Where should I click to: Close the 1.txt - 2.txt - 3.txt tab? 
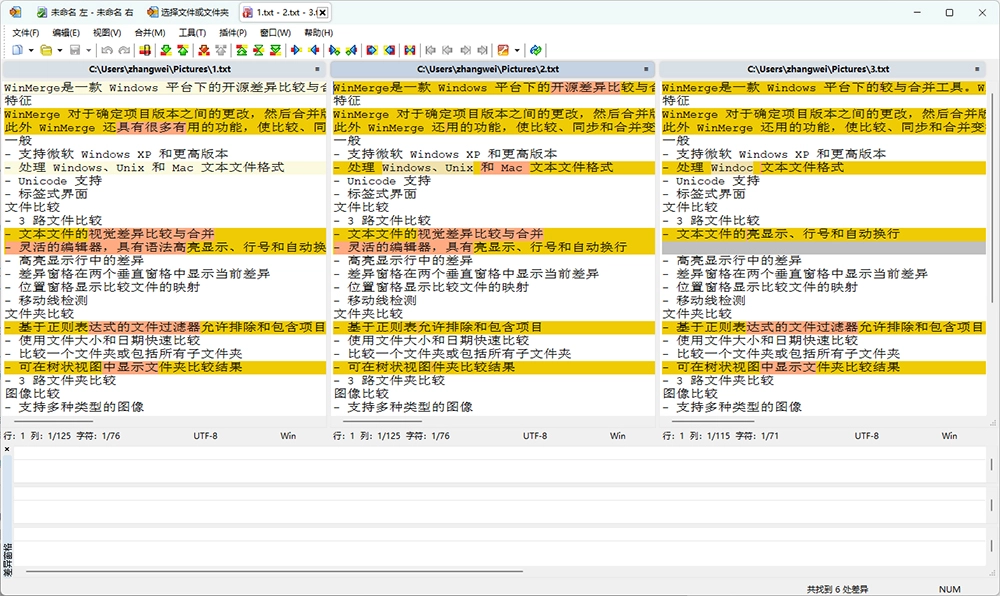pyautogui.click(x=323, y=12)
